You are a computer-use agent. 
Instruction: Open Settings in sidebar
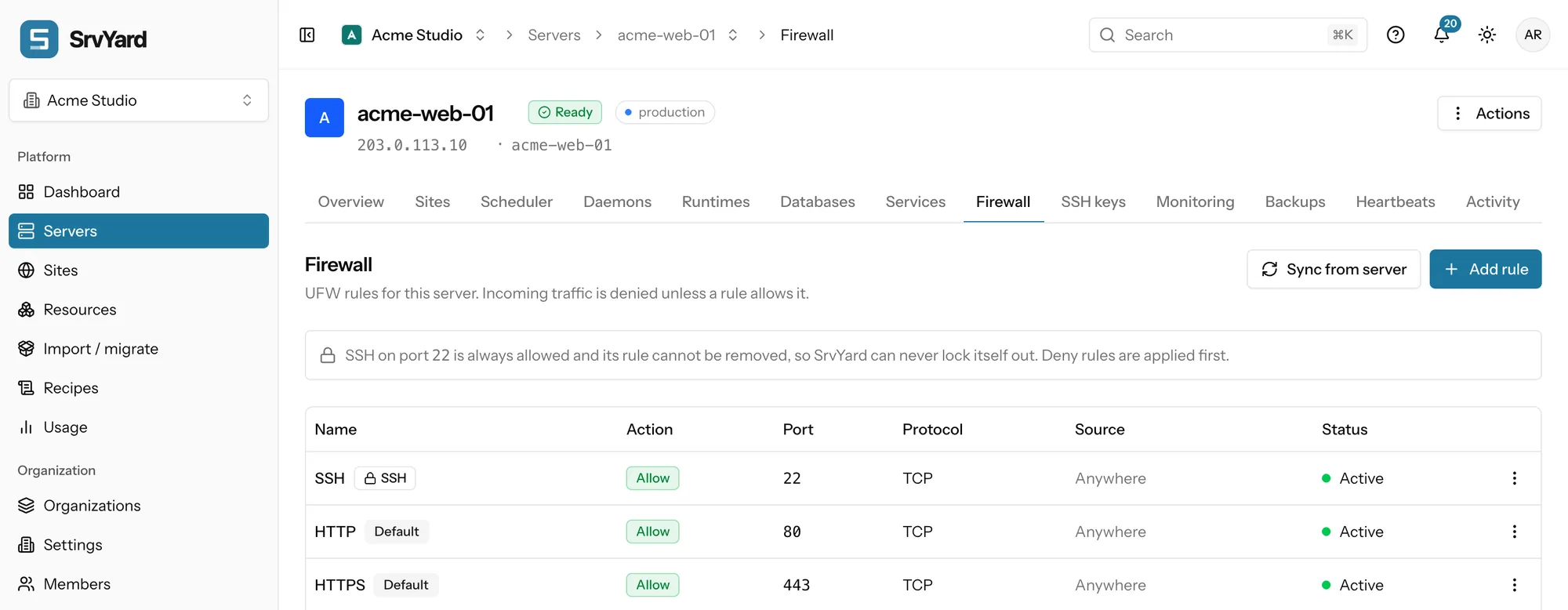pos(139,545)
